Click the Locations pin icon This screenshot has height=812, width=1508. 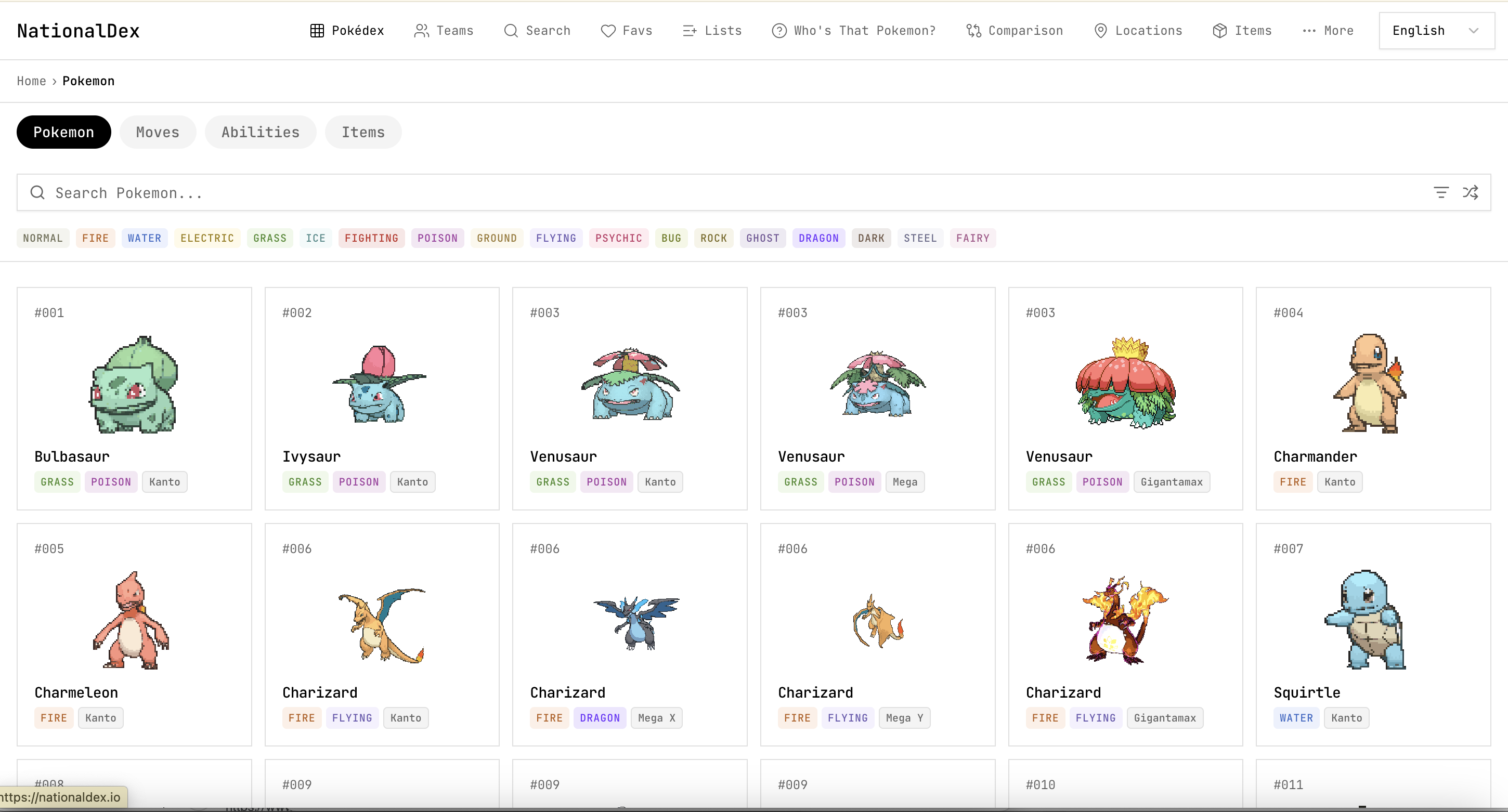[1100, 31]
